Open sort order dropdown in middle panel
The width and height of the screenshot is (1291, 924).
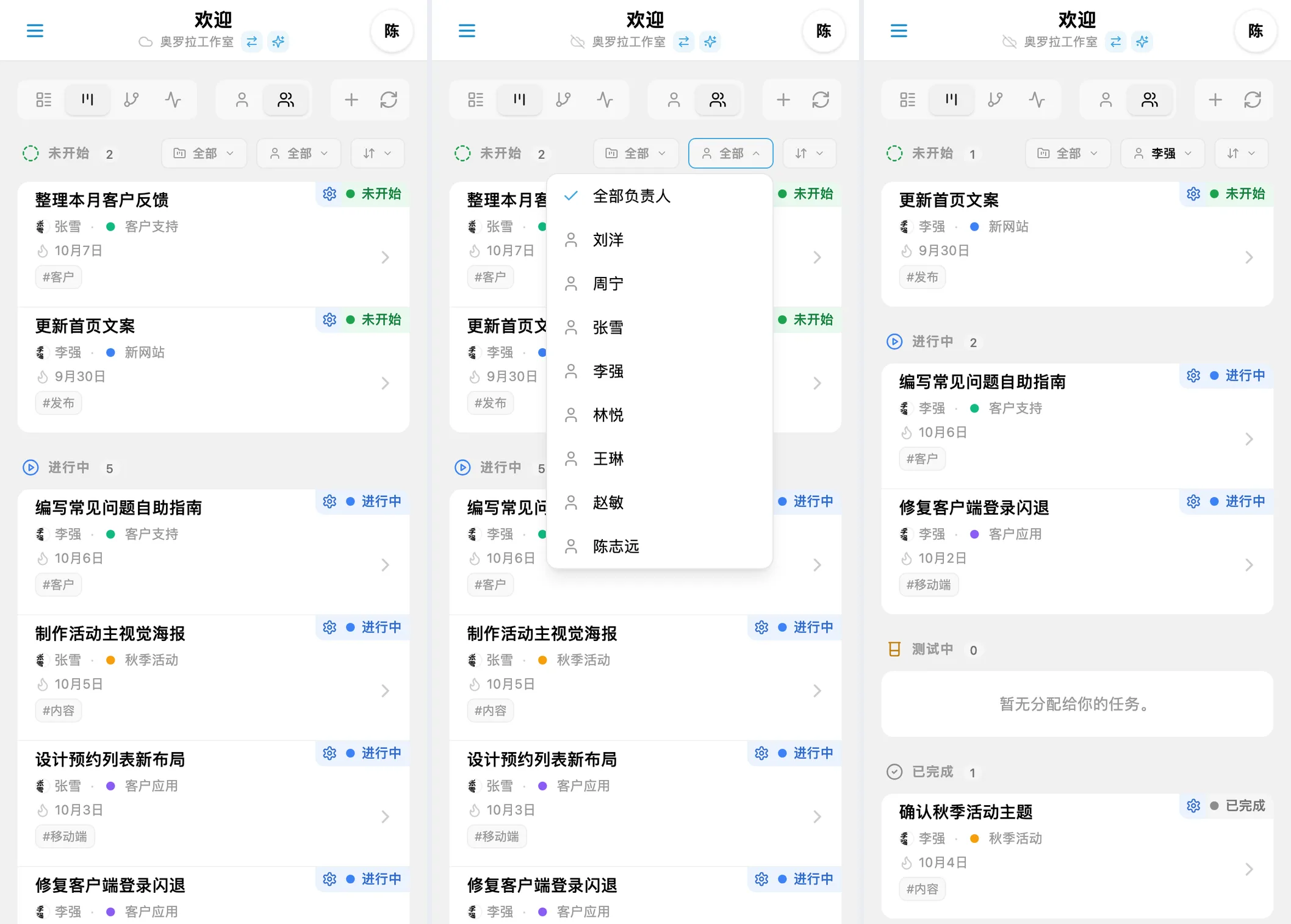(810, 153)
